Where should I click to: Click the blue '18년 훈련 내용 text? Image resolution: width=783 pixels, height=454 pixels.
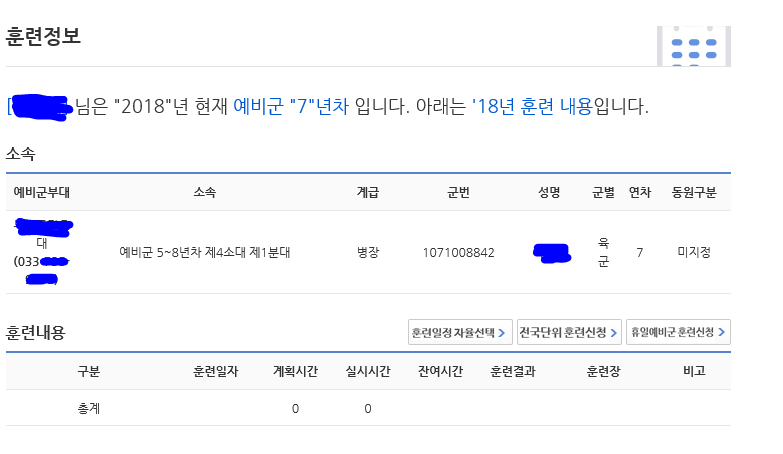pyautogui.click(x=532, y=106)
